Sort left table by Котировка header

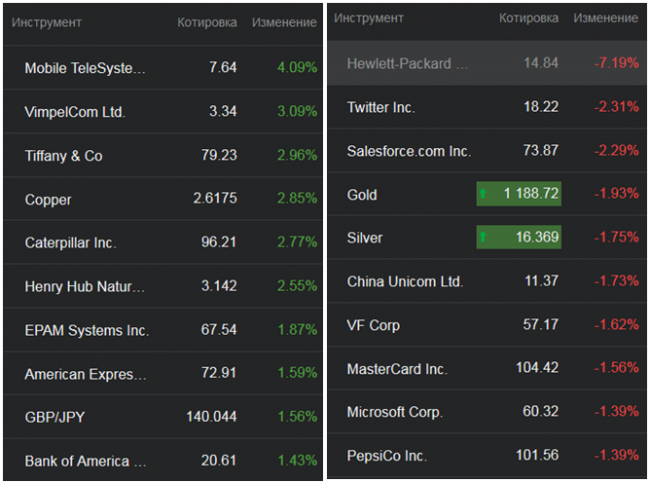coord(207,22)
